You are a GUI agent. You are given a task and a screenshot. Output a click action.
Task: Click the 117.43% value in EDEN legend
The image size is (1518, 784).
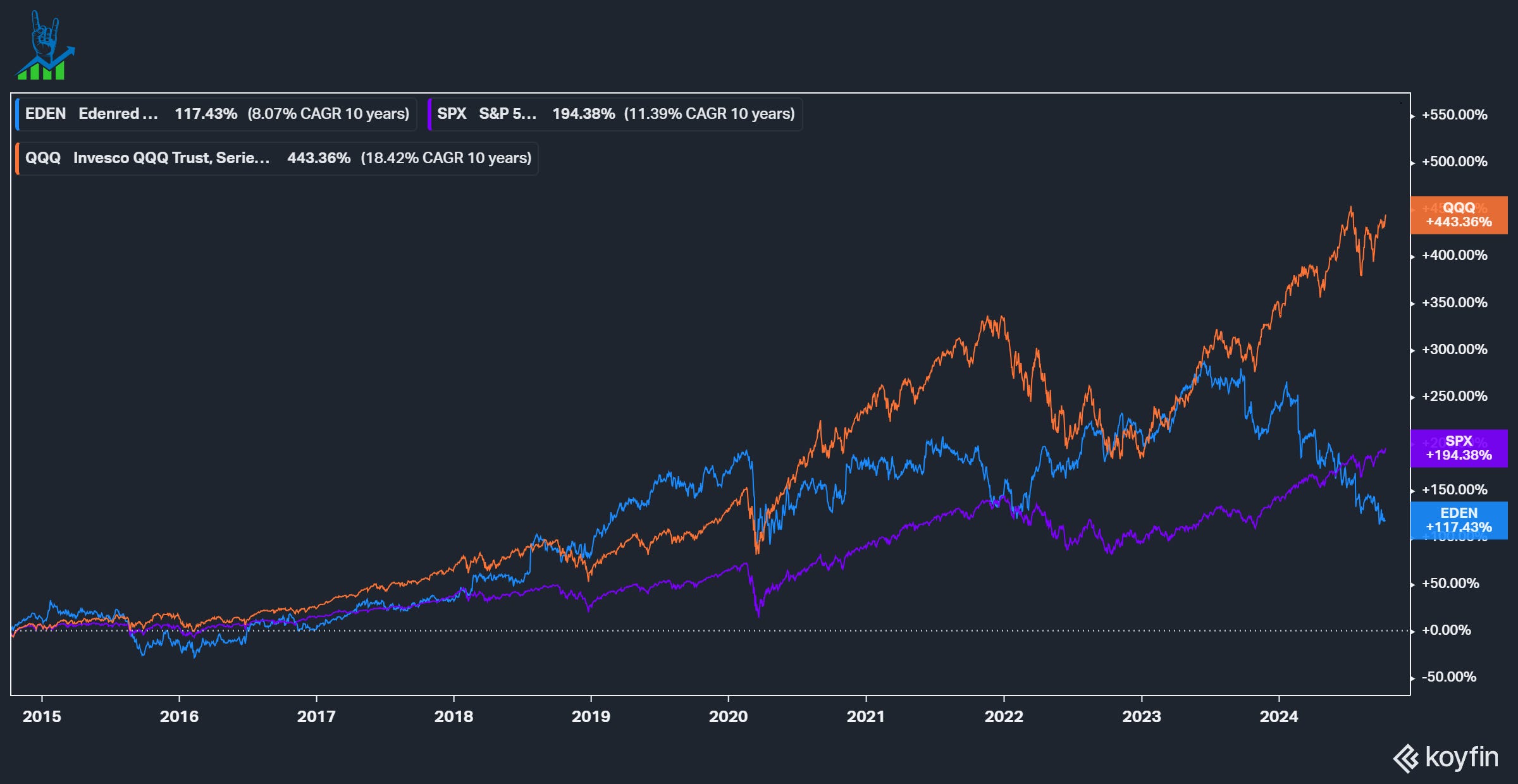coord(206,114)
